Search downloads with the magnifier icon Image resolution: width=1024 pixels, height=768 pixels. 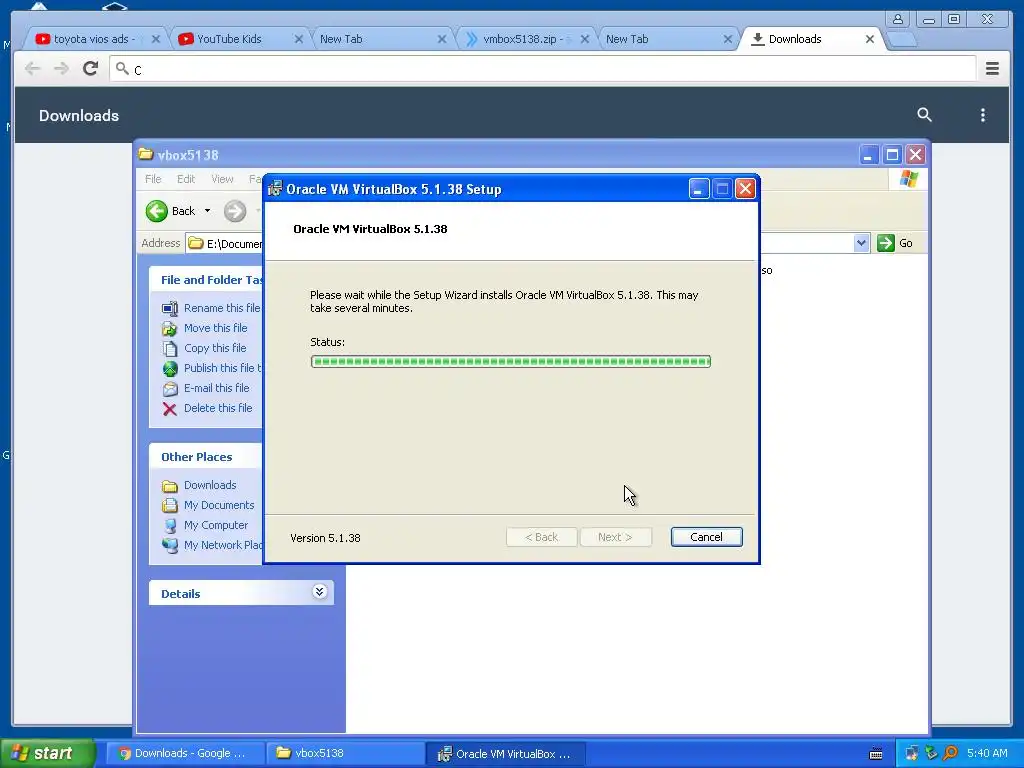click(924, 115)
